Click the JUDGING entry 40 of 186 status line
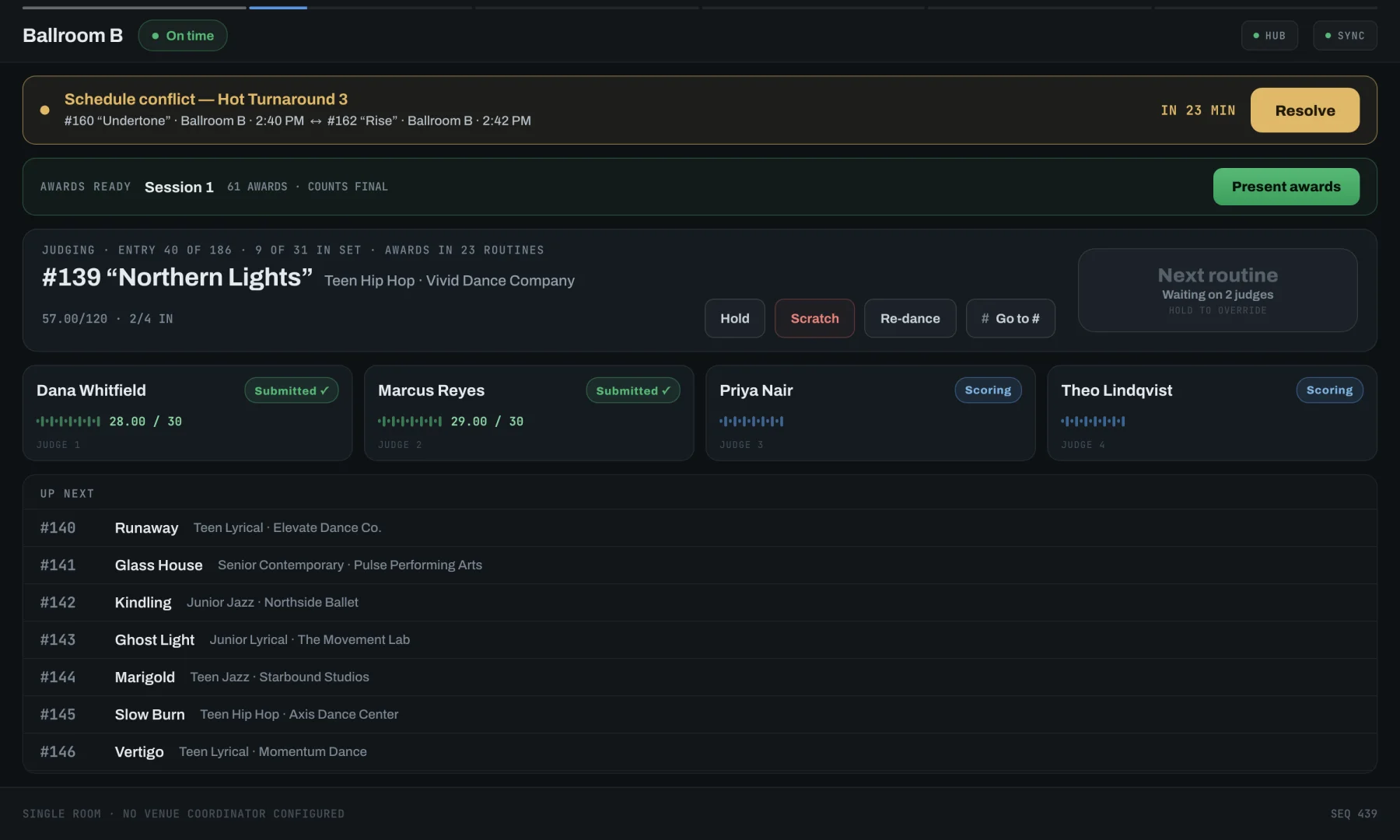 point(293,250)
